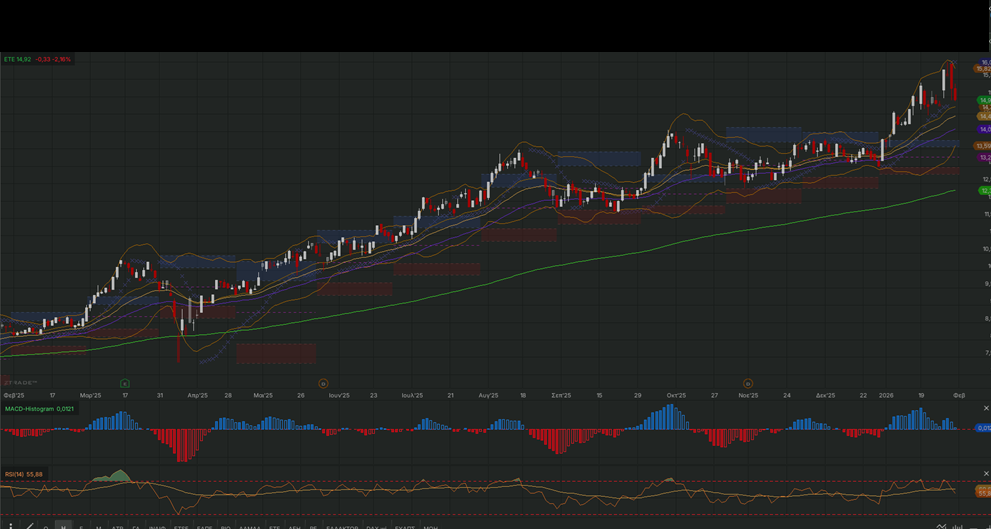This screenshot has height=529, width=991.
Task: Close the MACD-Histogram indicator panel
Action: [987, 408]
